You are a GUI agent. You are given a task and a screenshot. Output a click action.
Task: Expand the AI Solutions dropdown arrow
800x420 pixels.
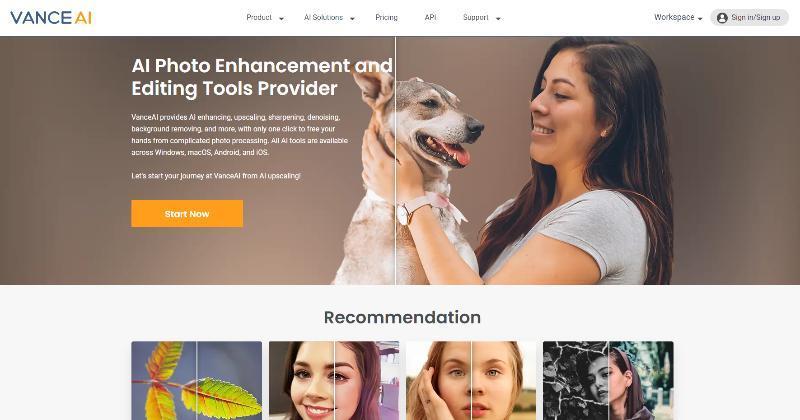click(x=352, y=18)
